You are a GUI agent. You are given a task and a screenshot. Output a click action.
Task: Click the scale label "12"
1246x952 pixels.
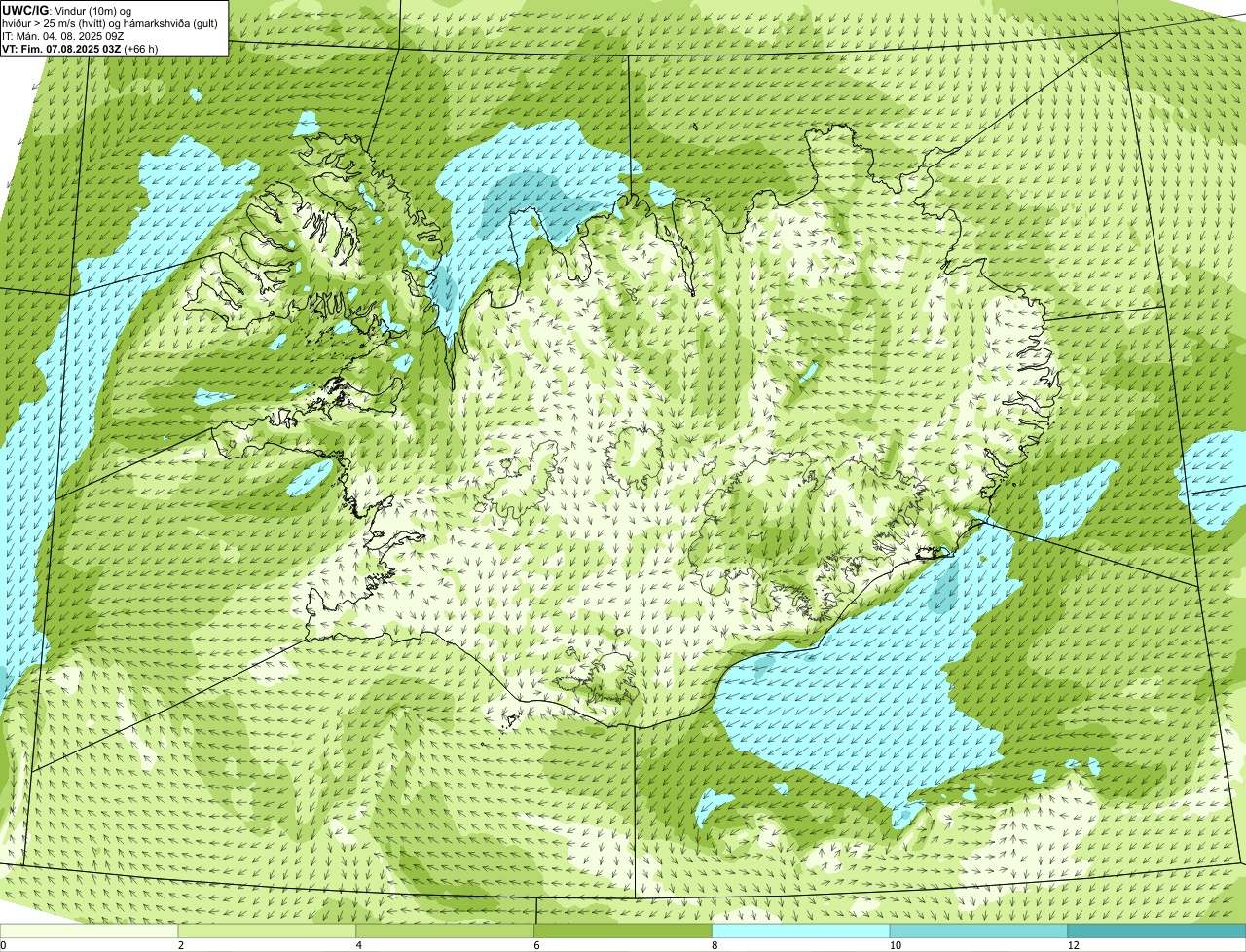pyautogui.click(x=1073, y=945)
